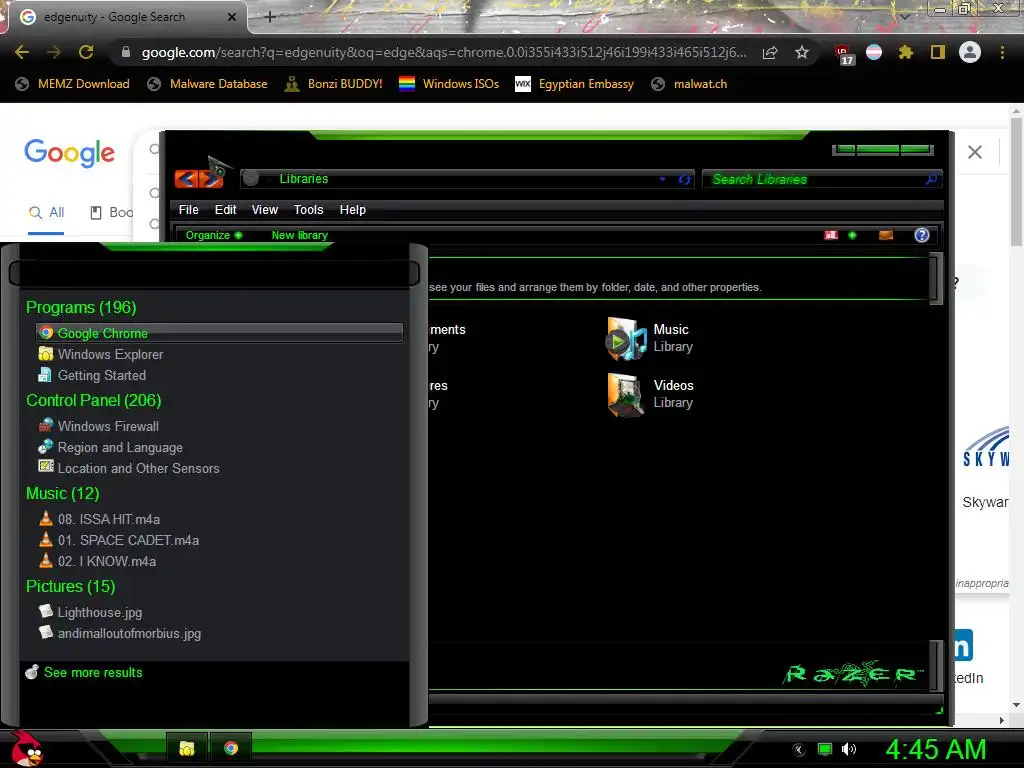Click the Chrome address bar URL
Image resolution: width=1024 pixels, height=768 pixels.
(x=443, y=52)
